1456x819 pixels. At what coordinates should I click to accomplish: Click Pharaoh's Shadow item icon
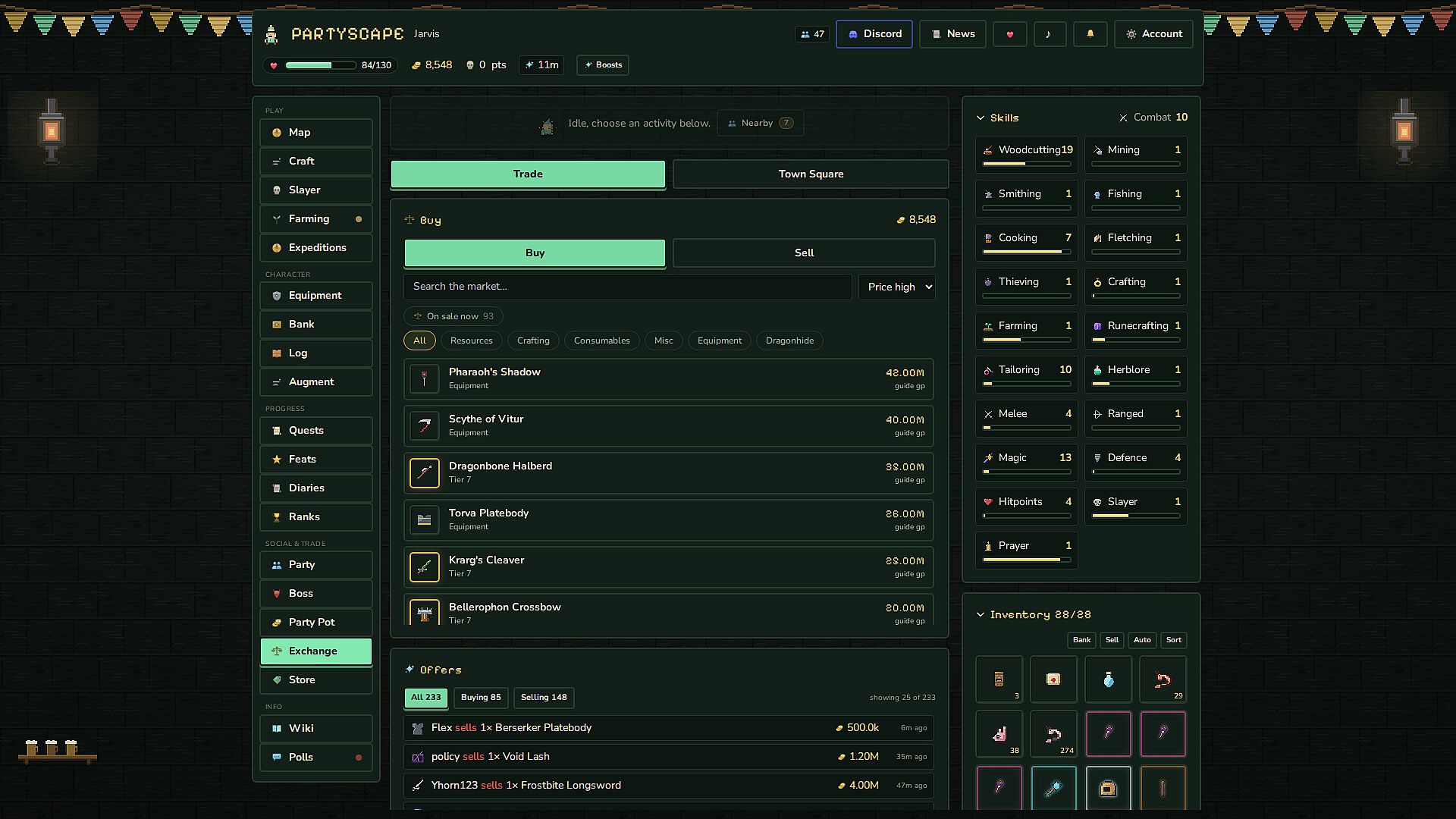[x=424, y=378]
